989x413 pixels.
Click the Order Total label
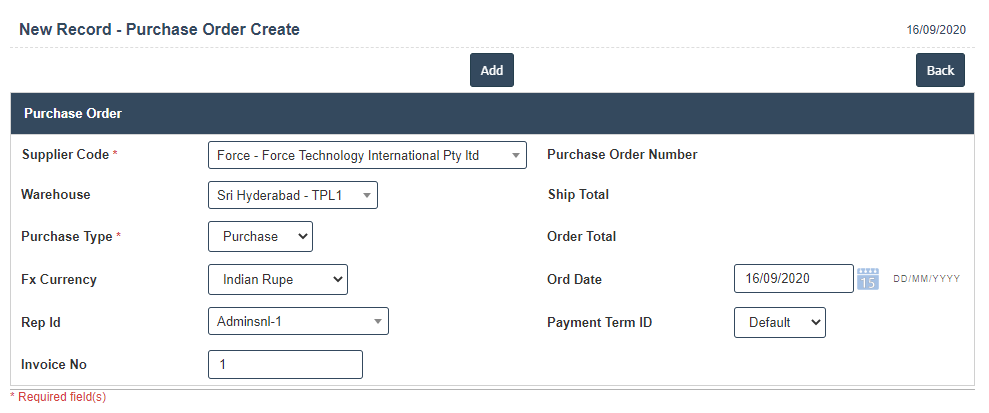coord(581,237)
